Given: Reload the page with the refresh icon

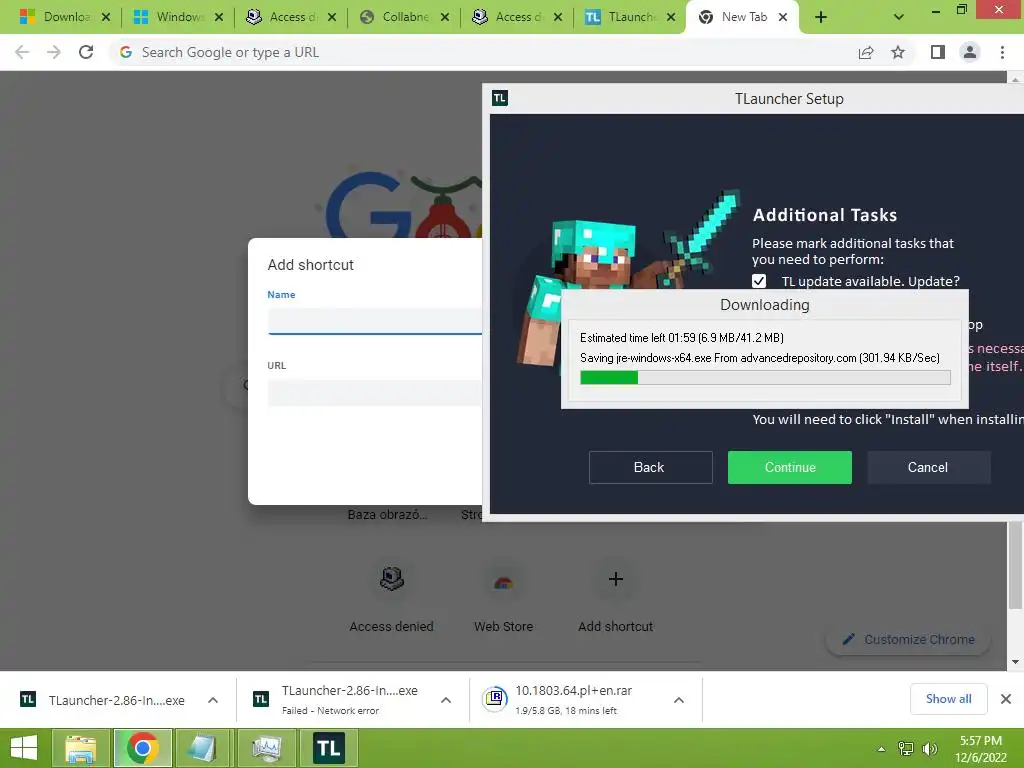Looking at the screenshot, I should [86, 52].
